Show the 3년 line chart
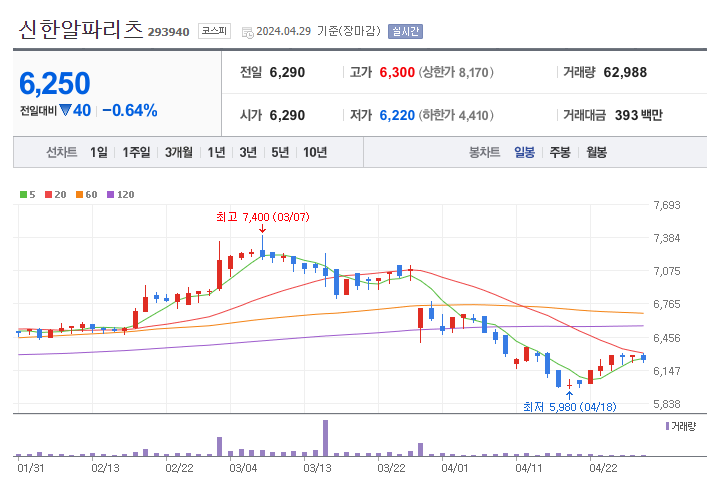The image size is (707, 480). pyautogui.click(x=248, y=152)
